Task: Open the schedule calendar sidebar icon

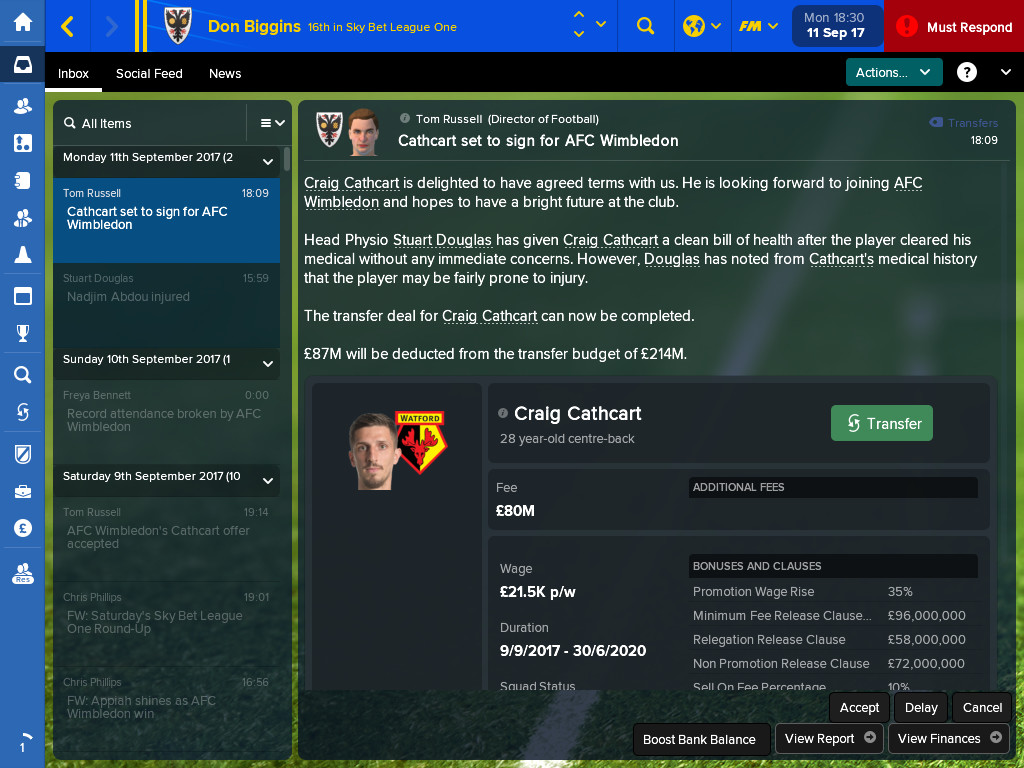Action: tap(22, 296)
